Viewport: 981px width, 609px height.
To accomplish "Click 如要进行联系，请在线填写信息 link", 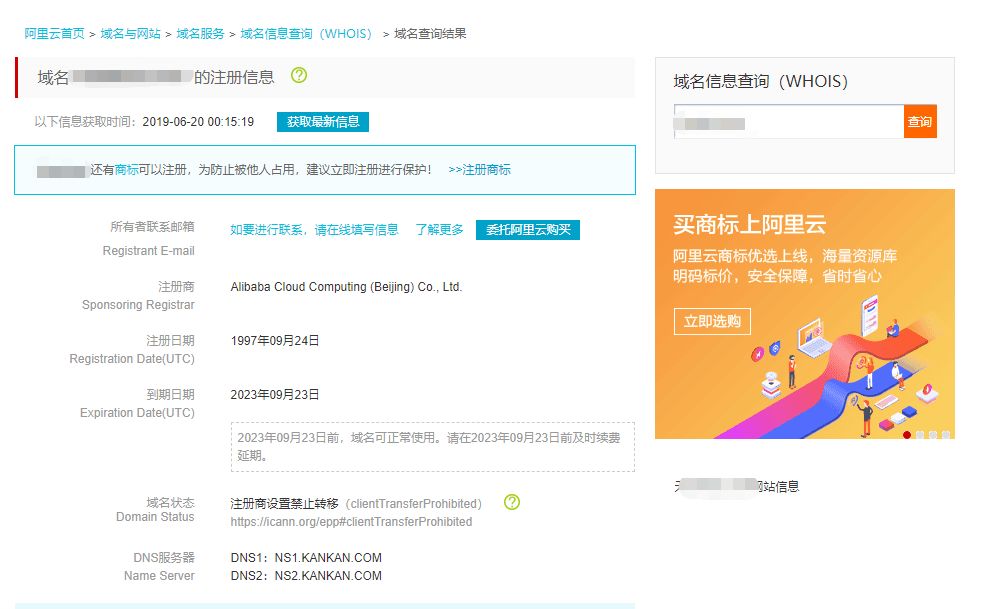I will pos(314,230).
